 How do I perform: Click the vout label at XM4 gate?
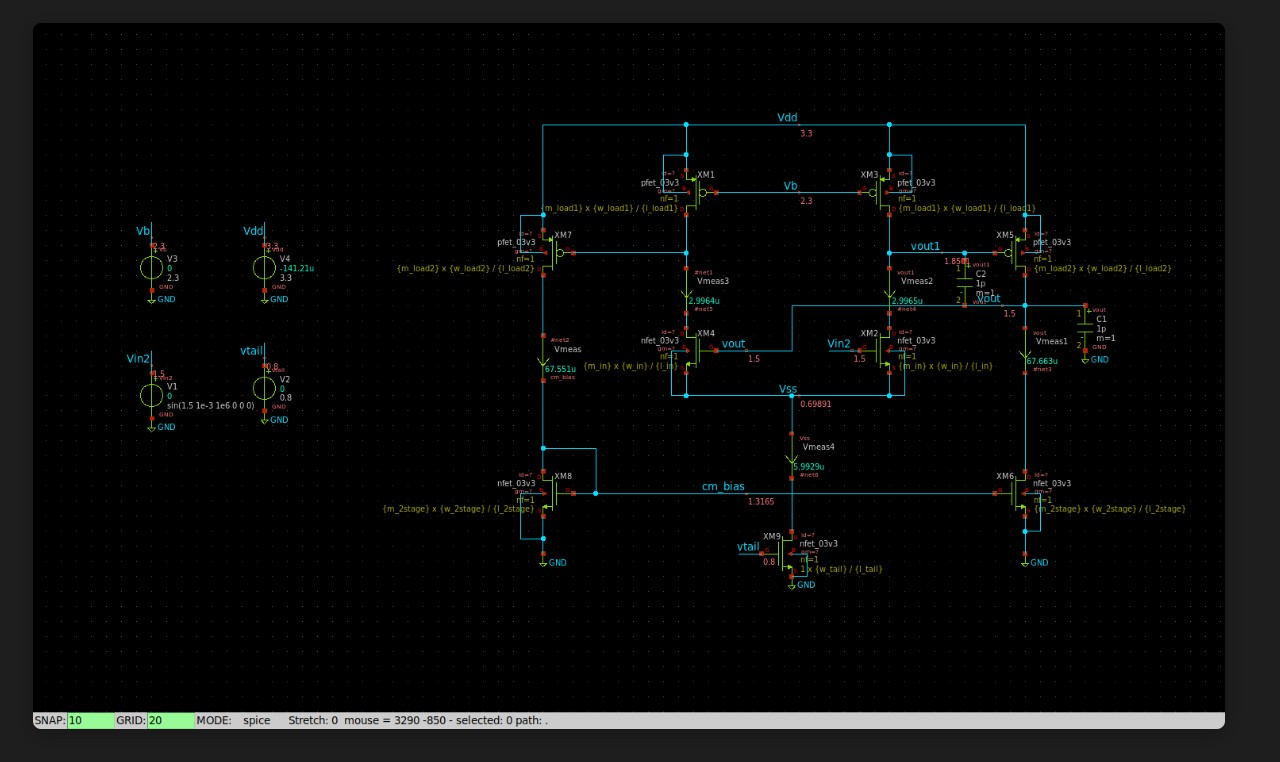(733, 344)
